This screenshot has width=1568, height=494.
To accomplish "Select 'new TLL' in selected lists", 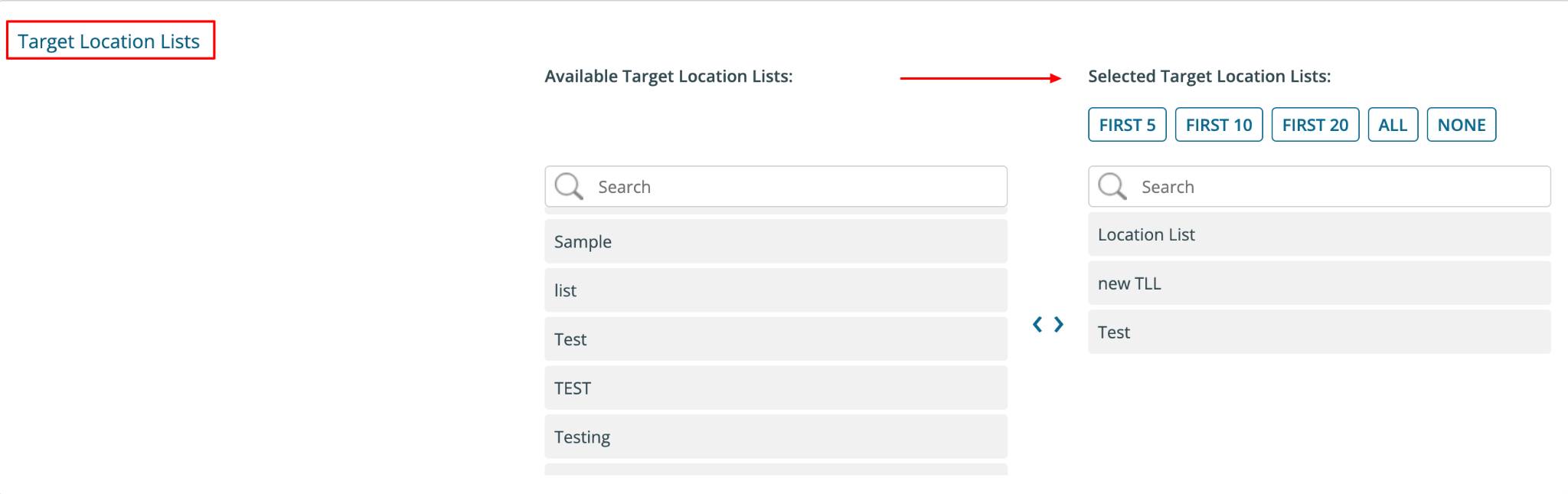I will (1319, 283).
